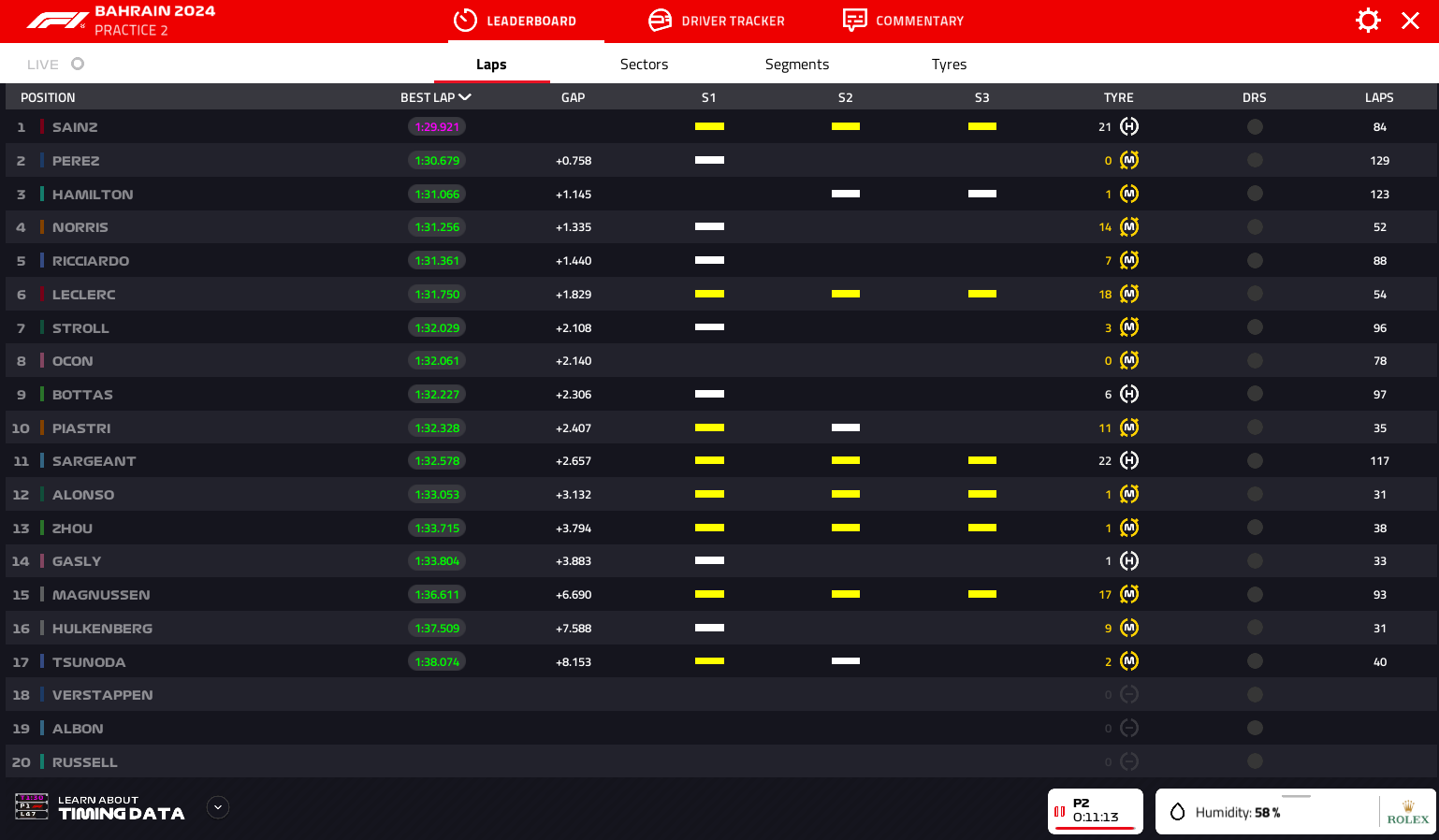The height and width of the screenshot is (840, 1439).
Task: Click the F1 logo
Action: coord(57,21)
